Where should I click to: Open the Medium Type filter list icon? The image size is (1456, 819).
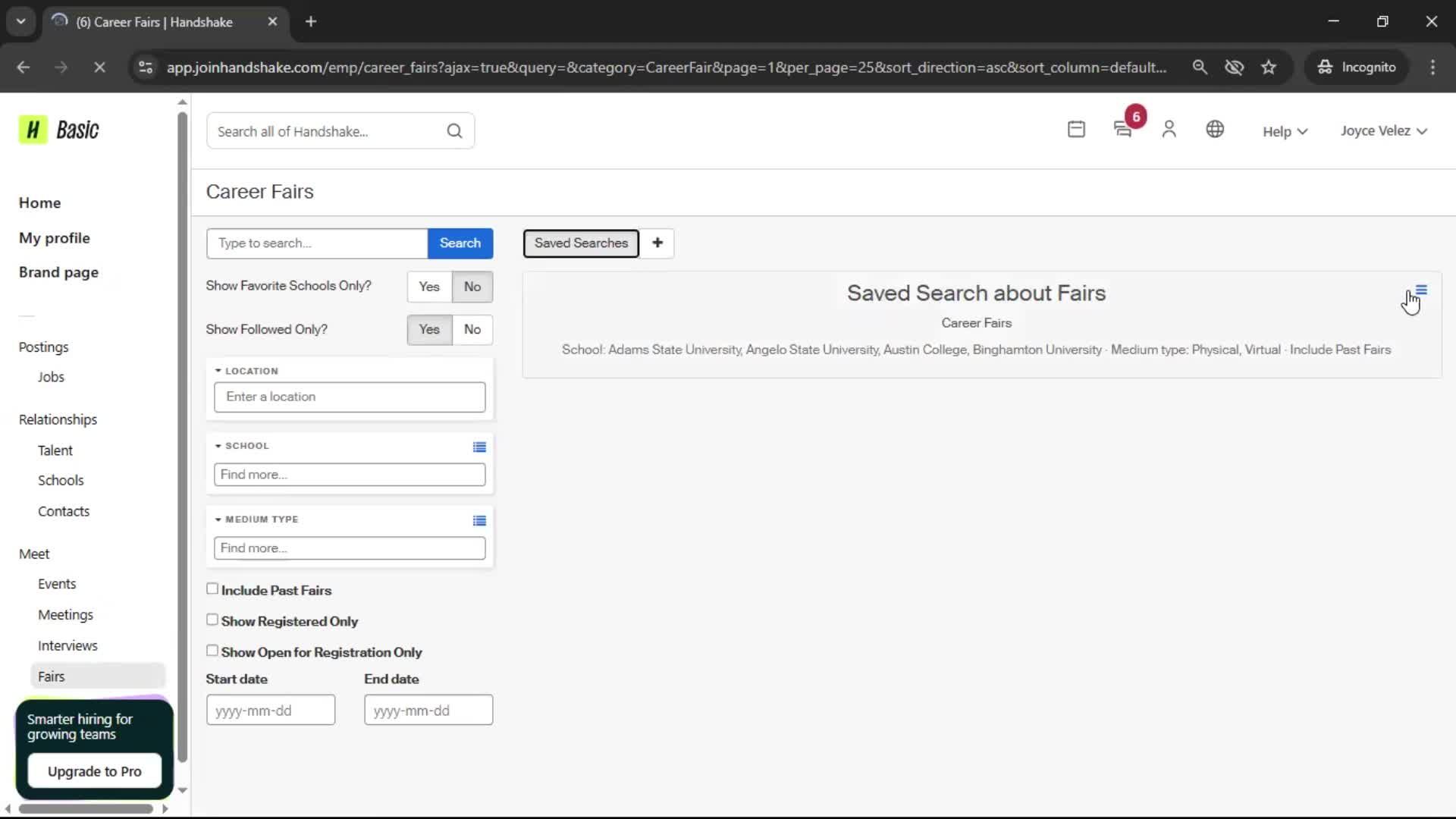click(x=479, y=520)
